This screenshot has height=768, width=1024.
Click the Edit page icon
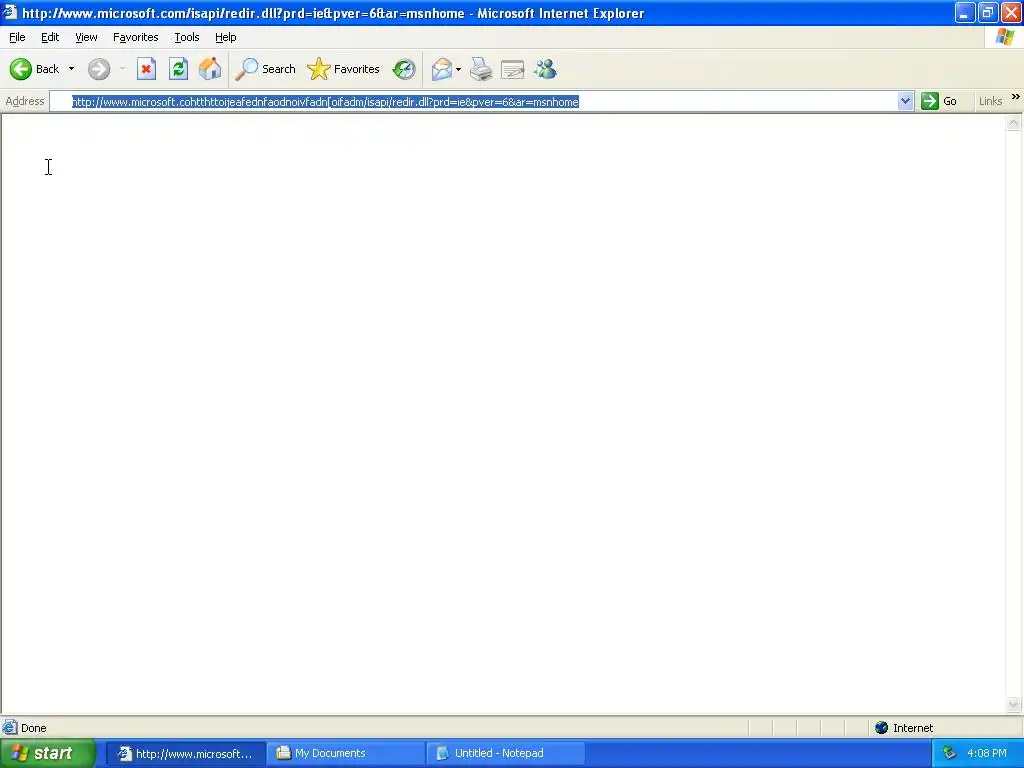click(513, 69)
